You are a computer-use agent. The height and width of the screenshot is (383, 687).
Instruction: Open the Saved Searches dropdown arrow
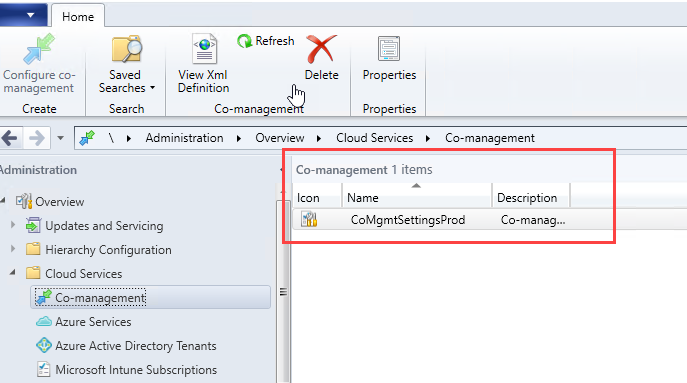pos(152,88)
